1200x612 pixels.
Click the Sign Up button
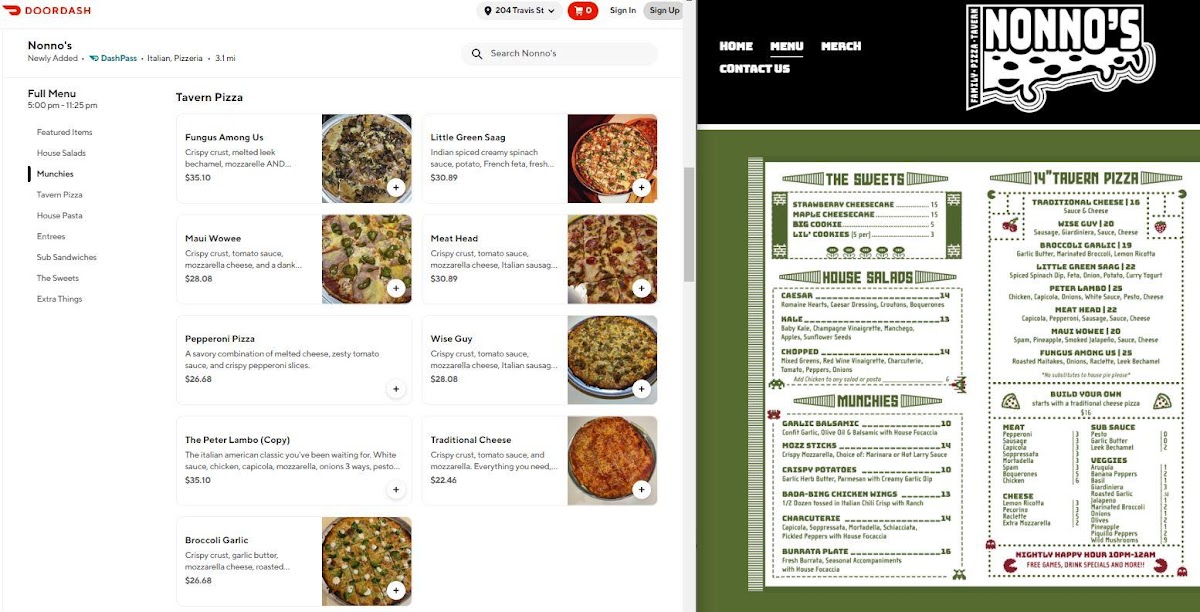(x=664, y=11)
